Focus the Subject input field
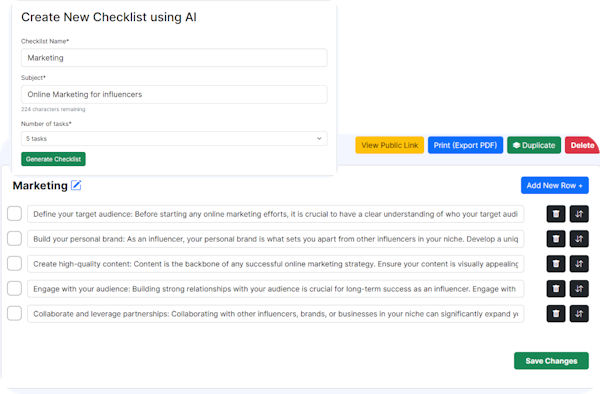Image resolution: width=600 pixels, height=394 pixels. click(174, 94)
